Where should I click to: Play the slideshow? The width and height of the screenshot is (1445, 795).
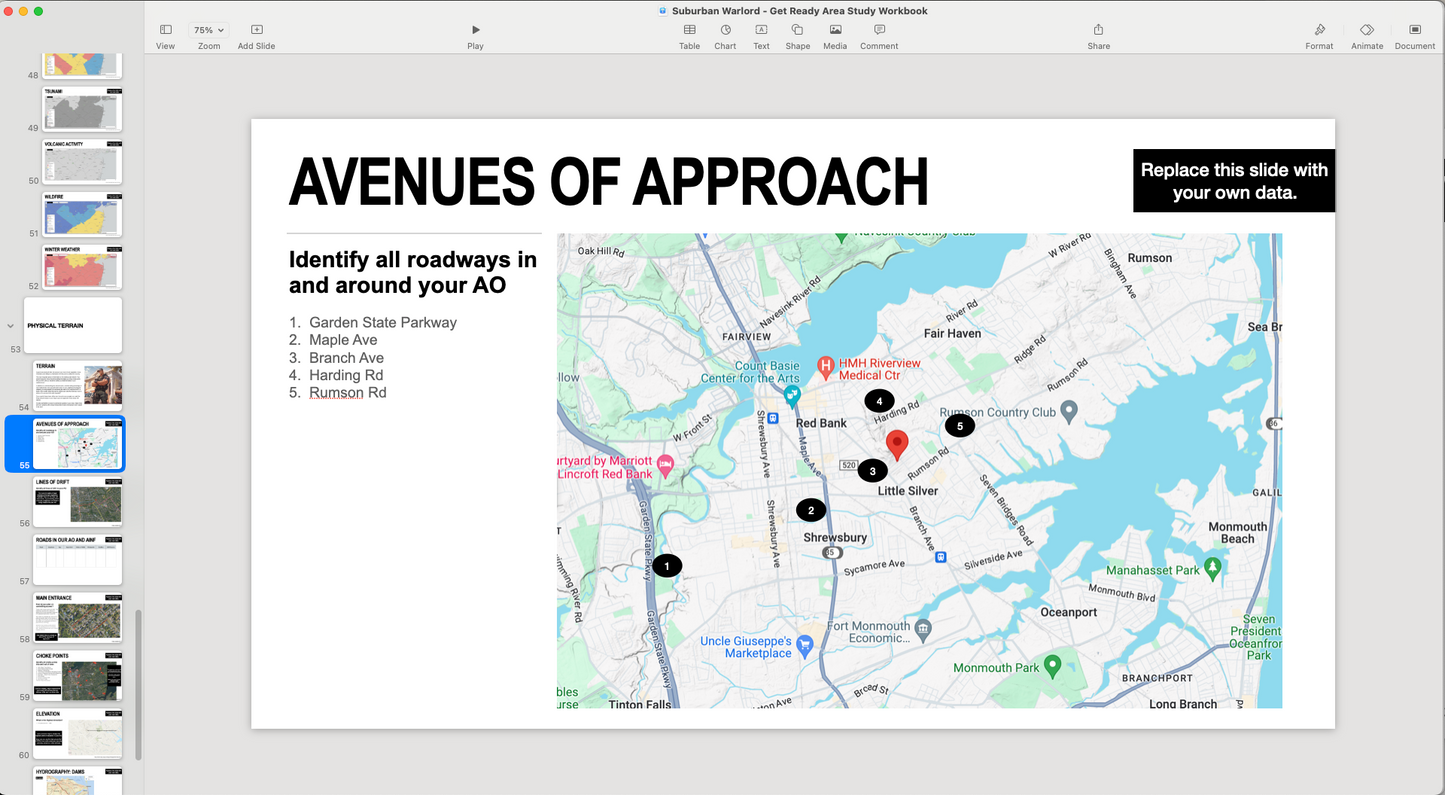[x=475, y=36]
